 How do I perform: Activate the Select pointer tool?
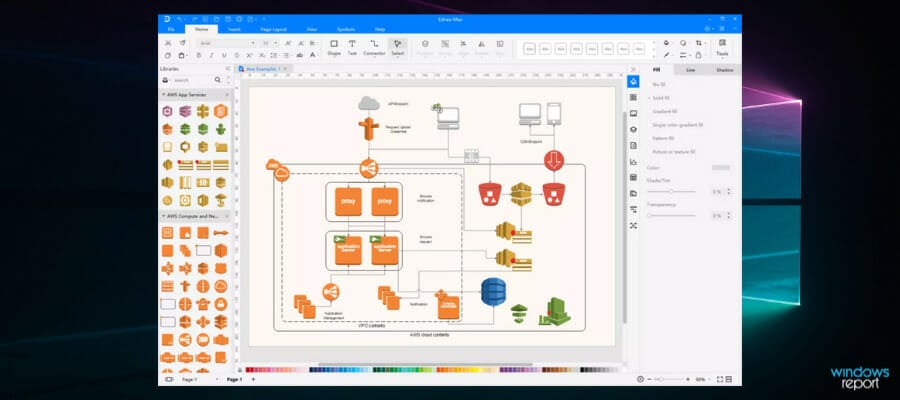point(398,48)
